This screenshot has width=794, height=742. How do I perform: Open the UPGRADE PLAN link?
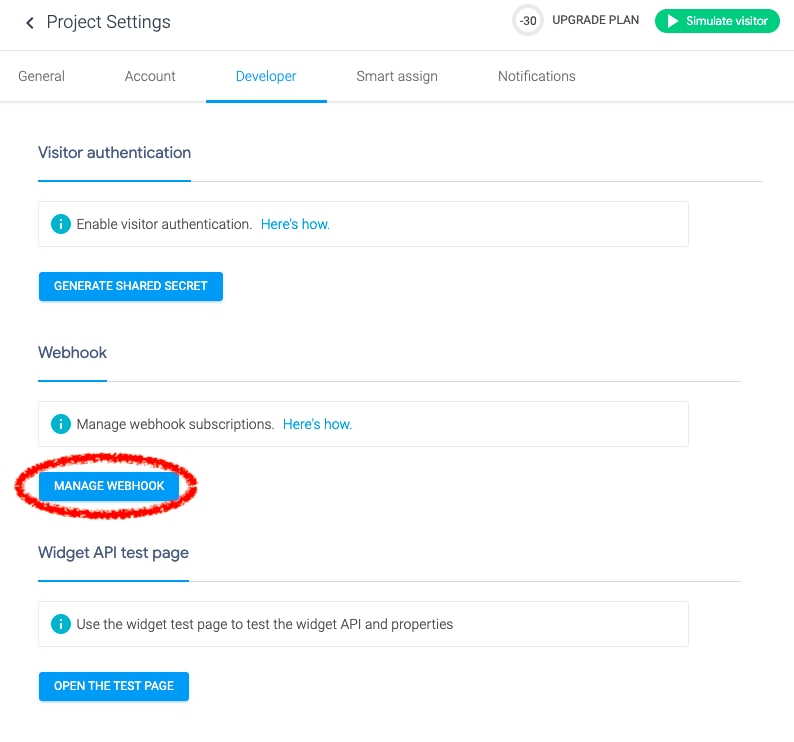click(x=594, y=21)
